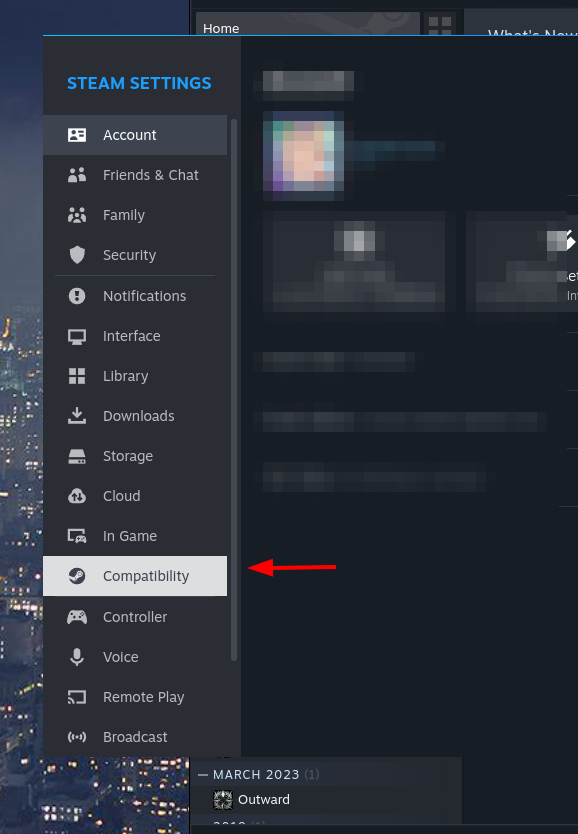Open the Library grid icon
The width and height of the screenshot is (578, 834).
tap(77, 376)
